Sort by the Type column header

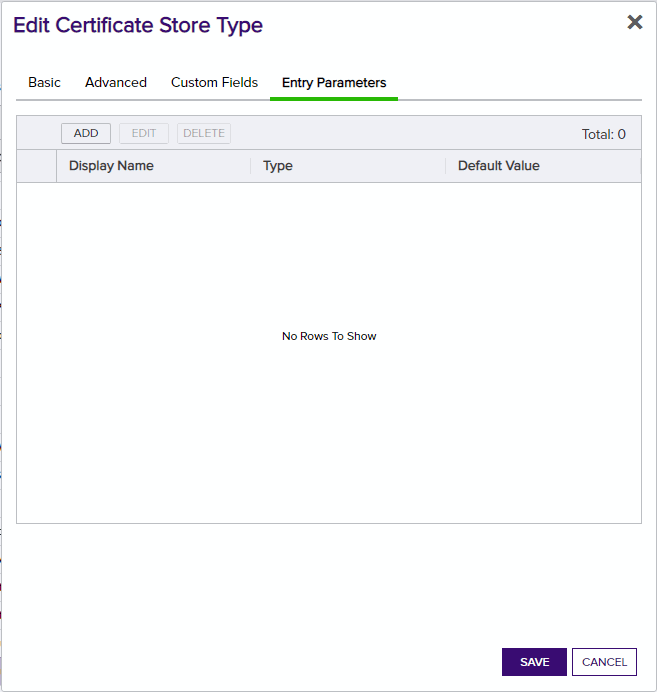point(348,166)
